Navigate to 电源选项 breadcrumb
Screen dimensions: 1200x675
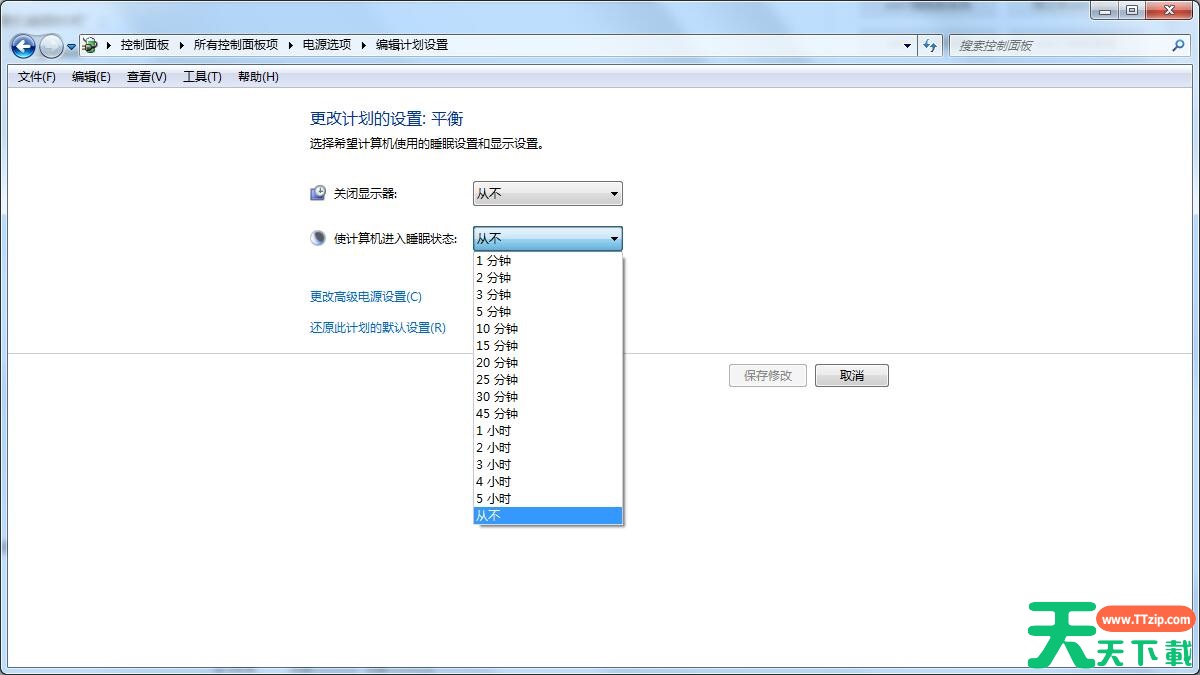coord(327,45)
